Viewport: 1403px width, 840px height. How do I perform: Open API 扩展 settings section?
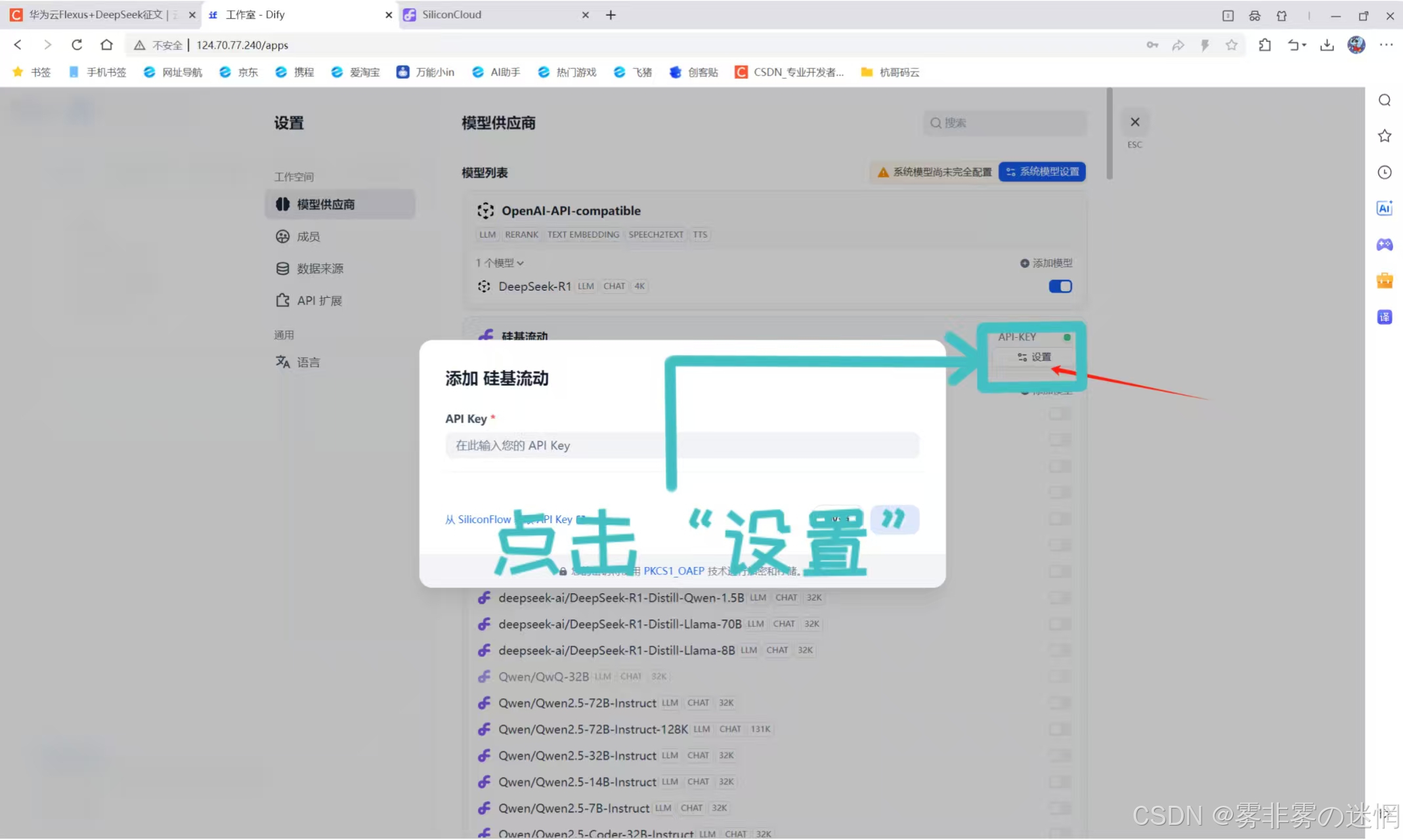pyautogui.click(x=340, y=301)
